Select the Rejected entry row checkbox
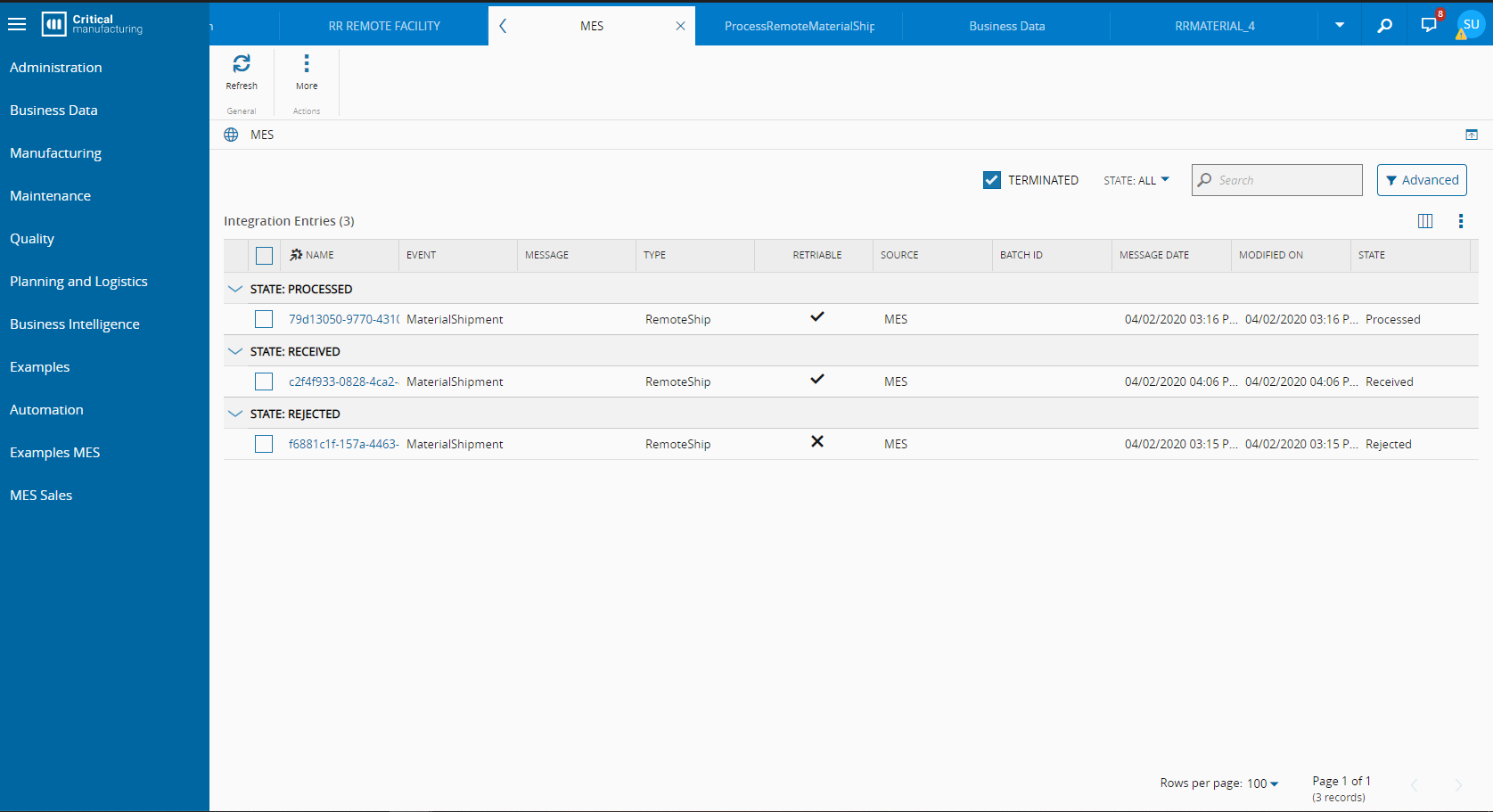The image size is (1493, 812). pos(264,444)
